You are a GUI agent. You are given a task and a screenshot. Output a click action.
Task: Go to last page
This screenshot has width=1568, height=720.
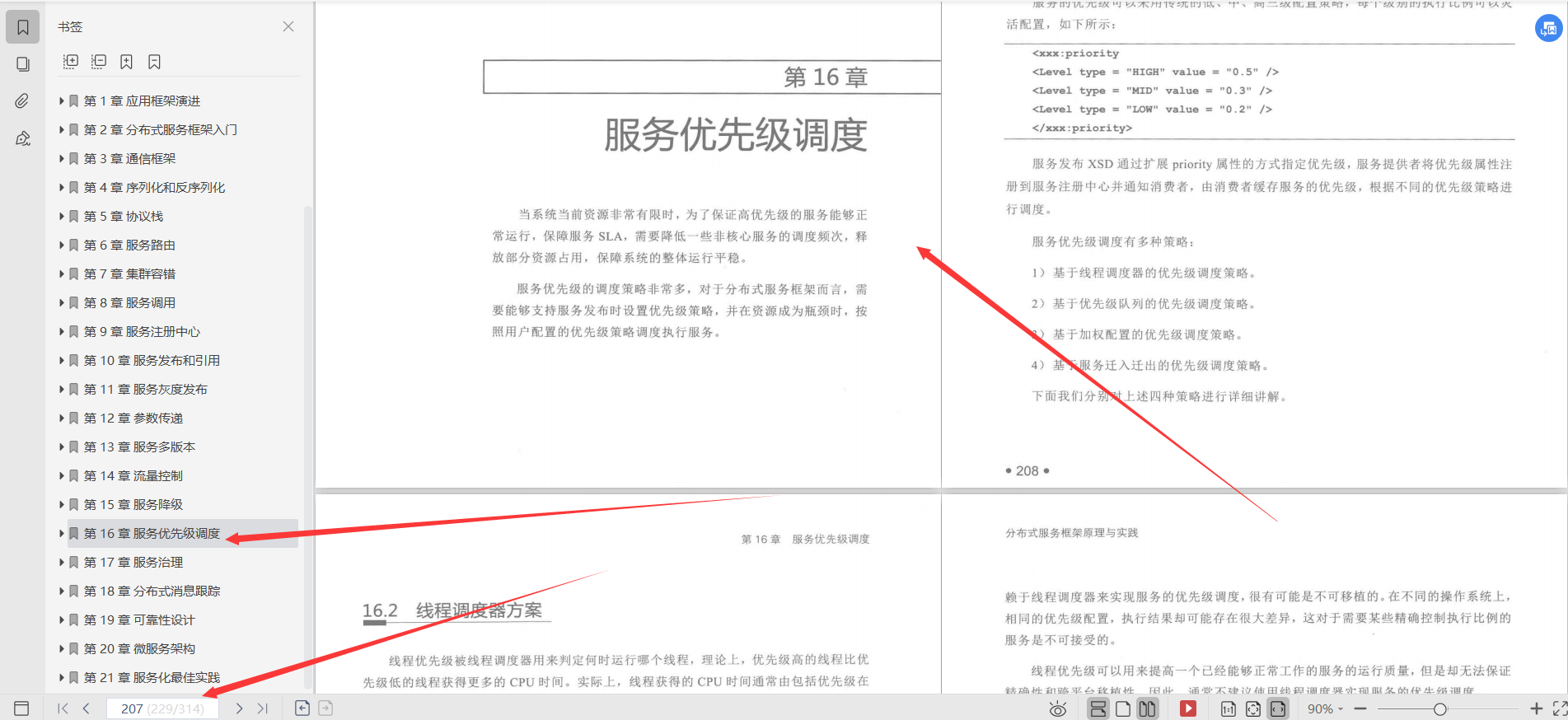coord(263,708)
